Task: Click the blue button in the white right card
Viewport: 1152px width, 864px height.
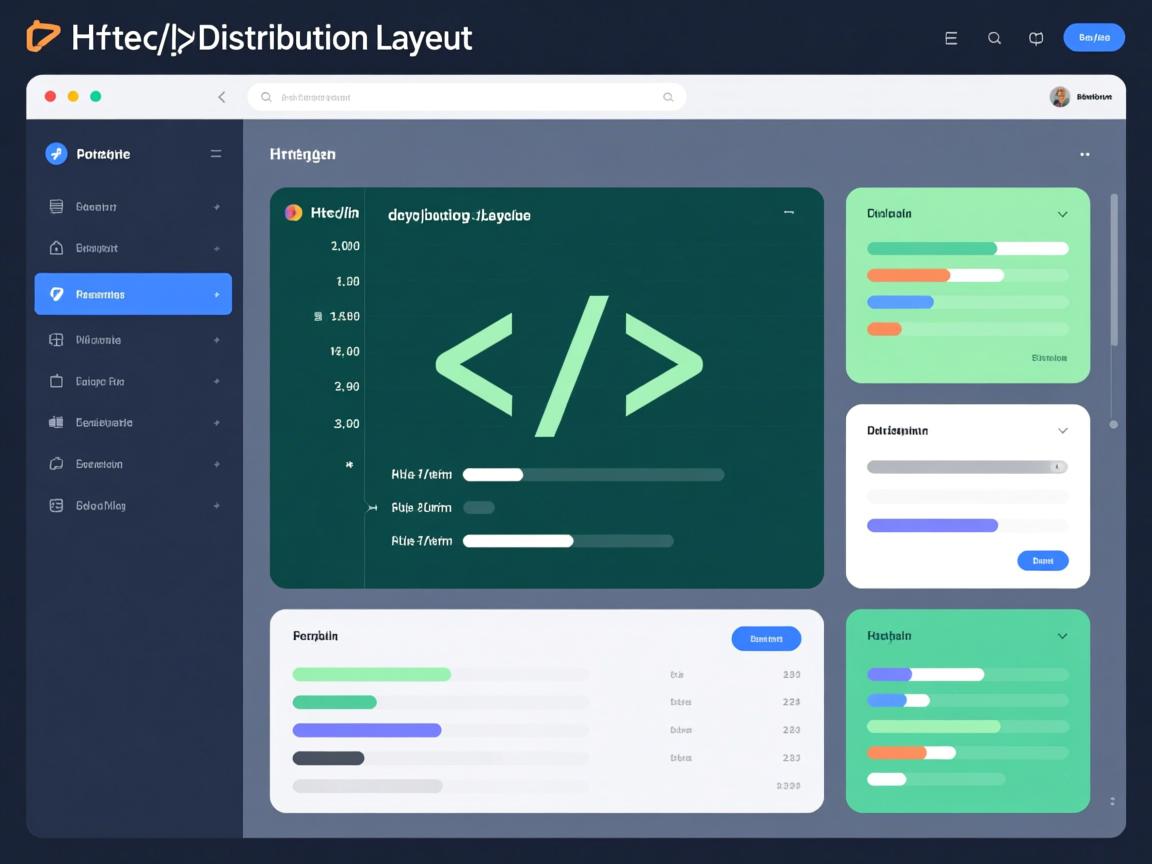Action: pyautogui.click(x=1042, y=561)
